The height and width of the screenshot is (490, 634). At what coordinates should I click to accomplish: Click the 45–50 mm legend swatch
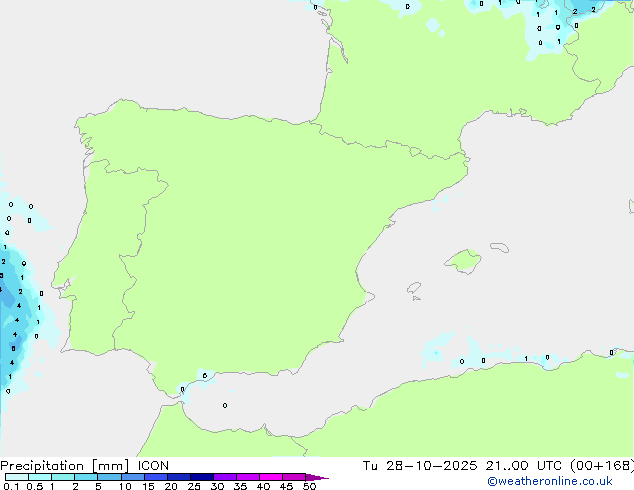click(x=294, y=477)
